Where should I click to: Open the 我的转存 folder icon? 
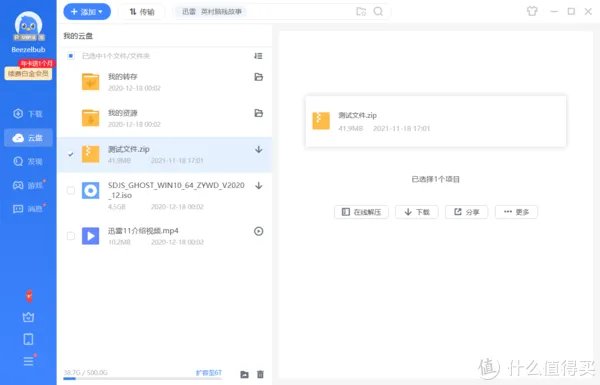click(90, 82)
